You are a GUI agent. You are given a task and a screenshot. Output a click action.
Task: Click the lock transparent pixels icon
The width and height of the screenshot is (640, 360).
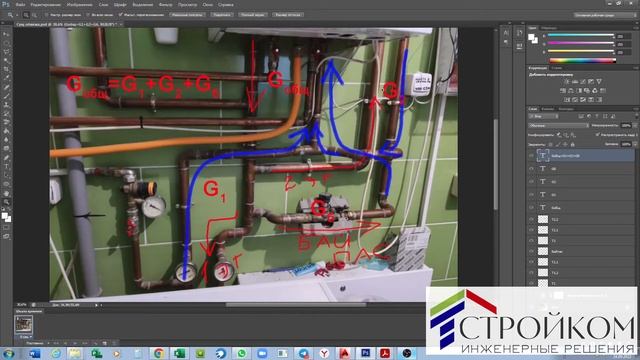tap(550, 144)
